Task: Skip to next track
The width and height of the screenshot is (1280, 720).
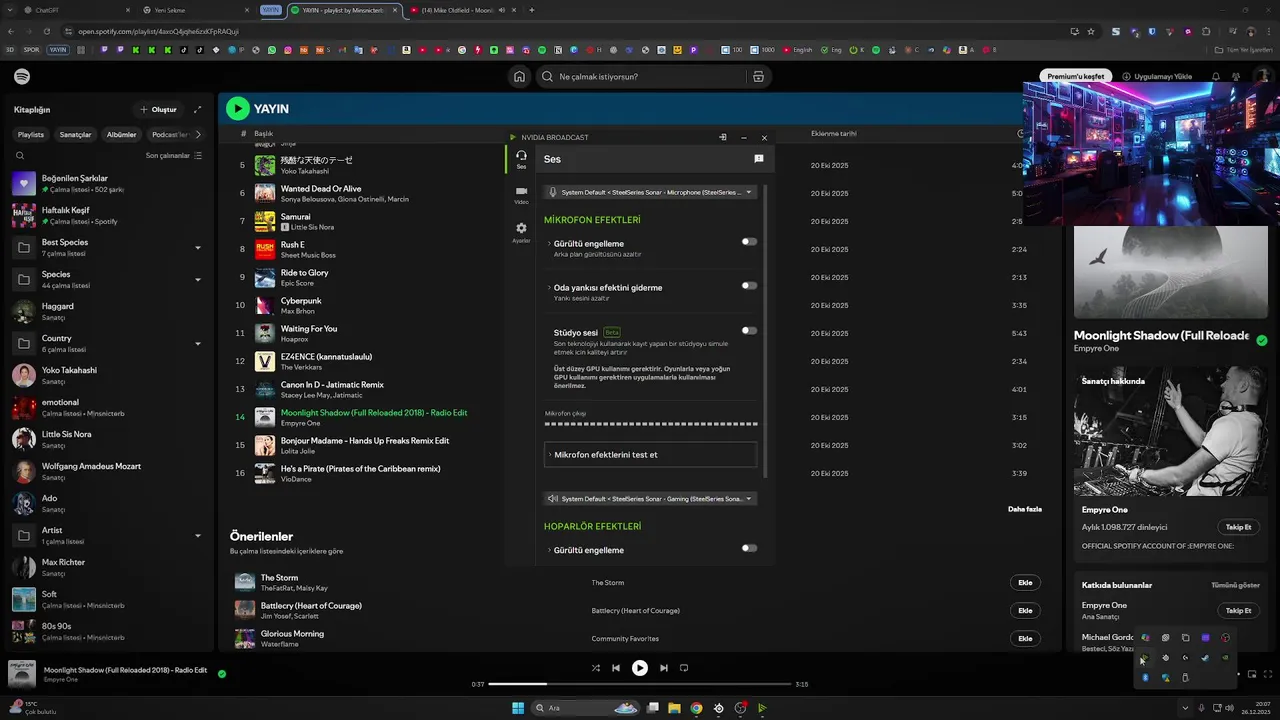Action: (664, 668)
